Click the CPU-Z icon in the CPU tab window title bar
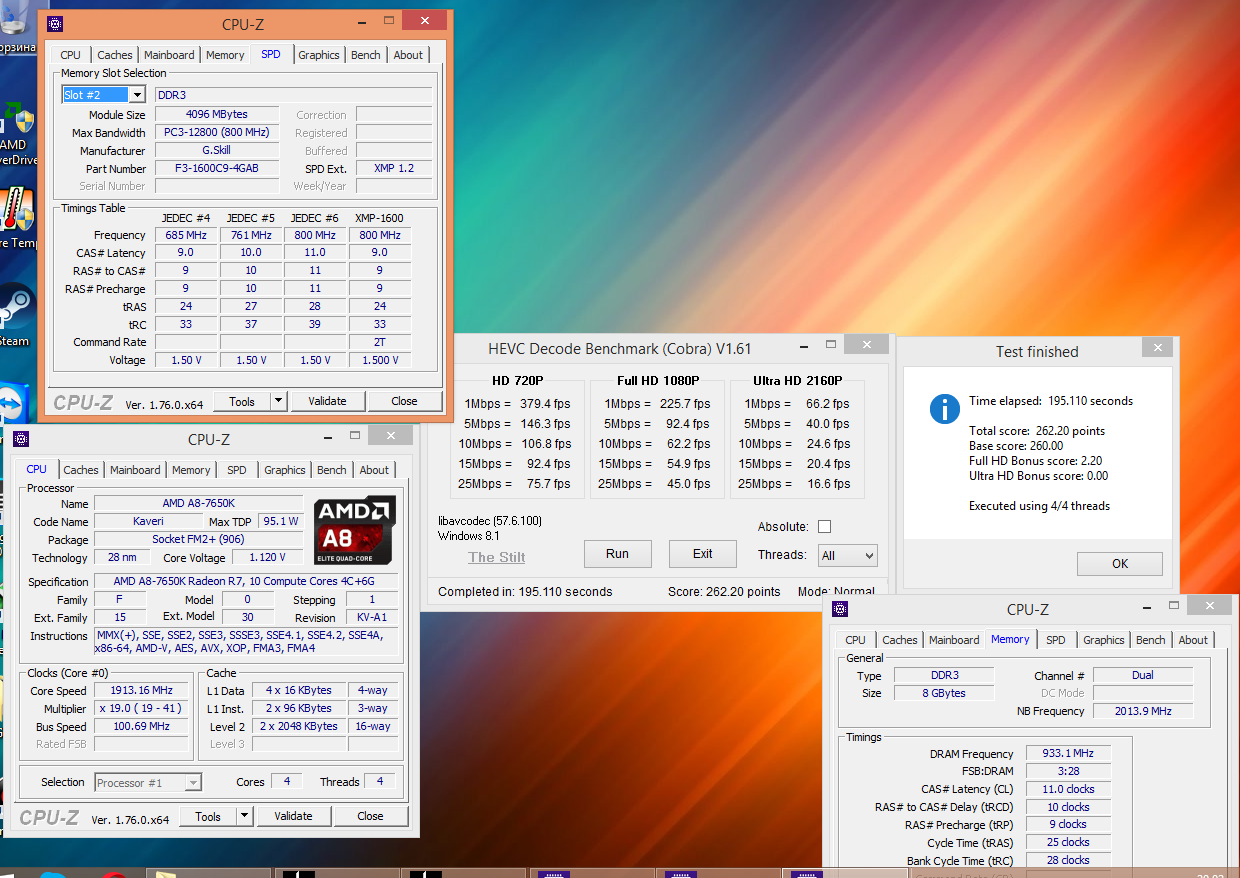The height and width of the screenshot is (878, 1240). click(x=21, y=438)
